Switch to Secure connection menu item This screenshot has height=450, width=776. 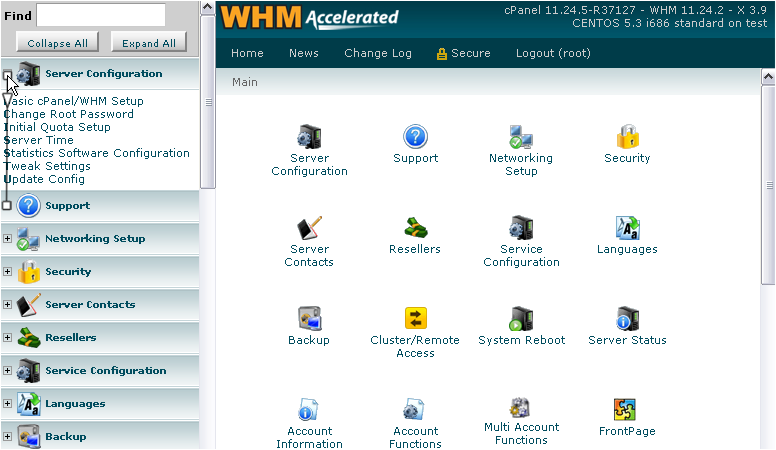pyautogui.click(x=464, y=53)
